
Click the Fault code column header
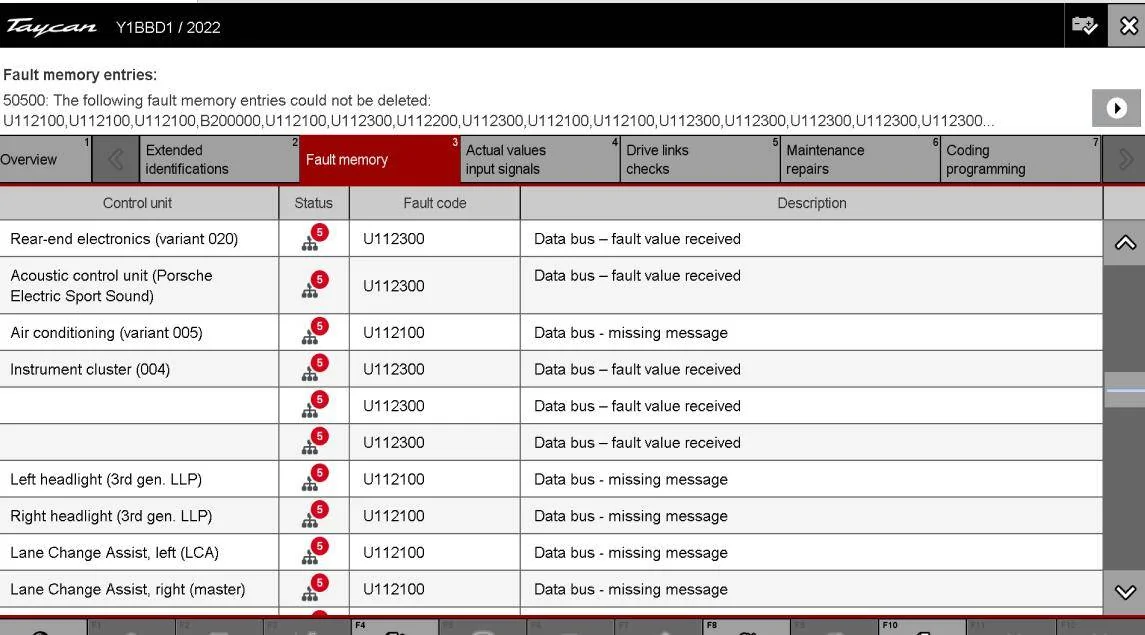point(434,203)
